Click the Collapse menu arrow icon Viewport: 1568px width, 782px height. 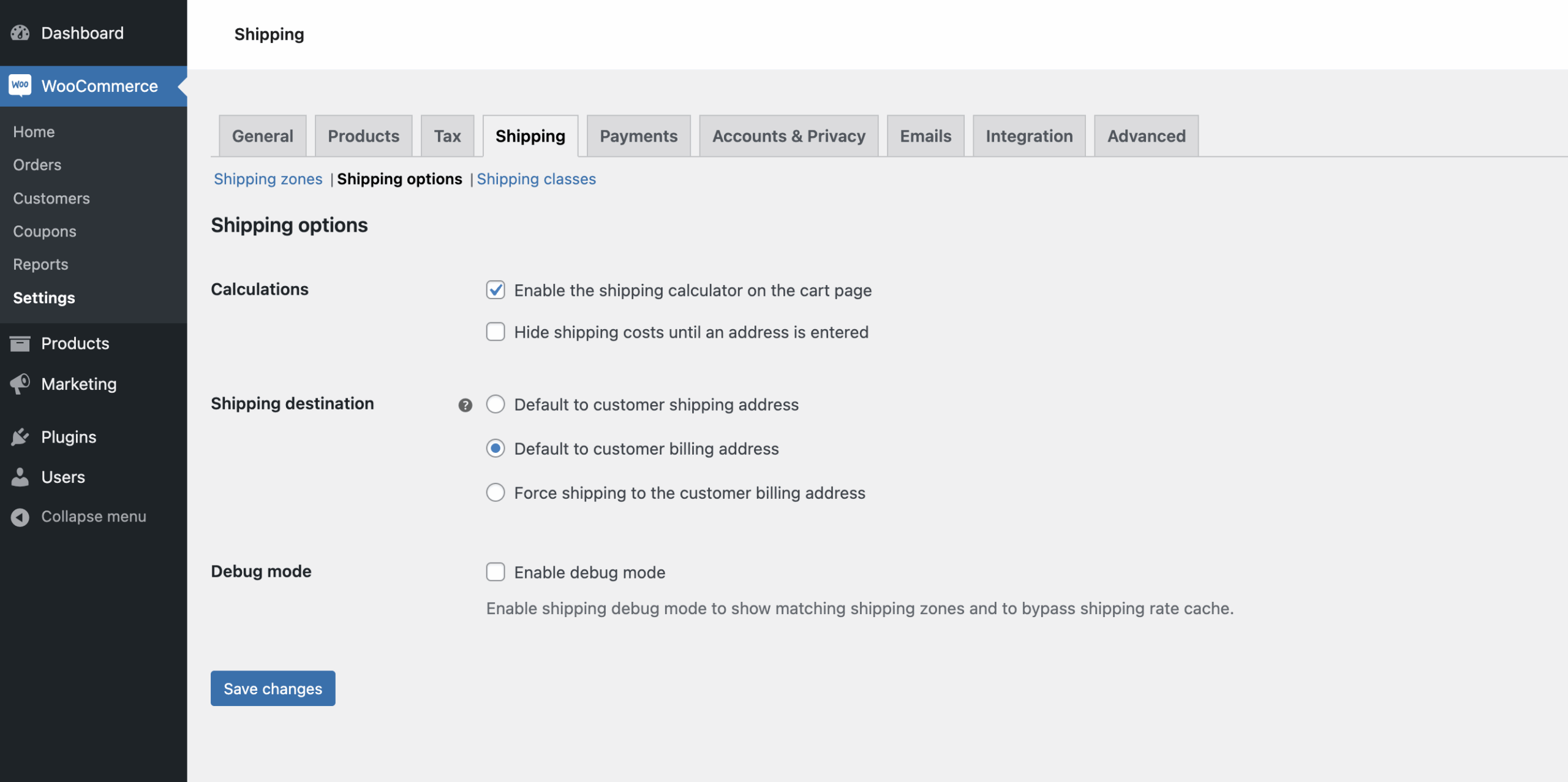click(x=20, y=517)
